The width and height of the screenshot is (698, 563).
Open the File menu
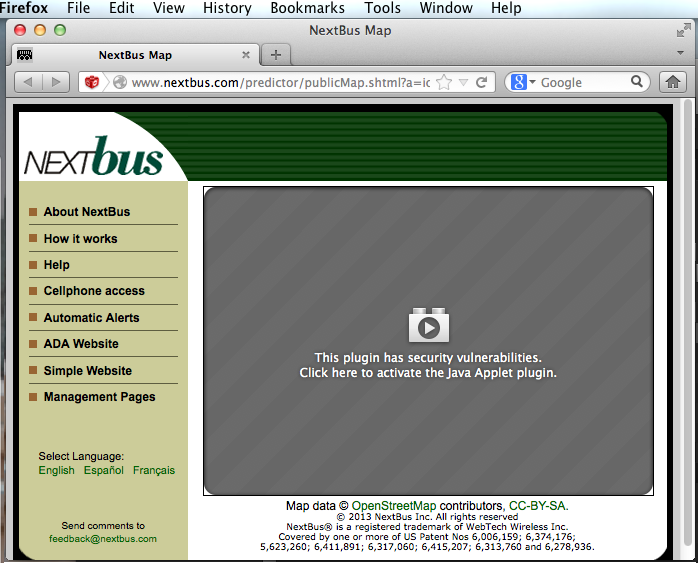(78, 8)
